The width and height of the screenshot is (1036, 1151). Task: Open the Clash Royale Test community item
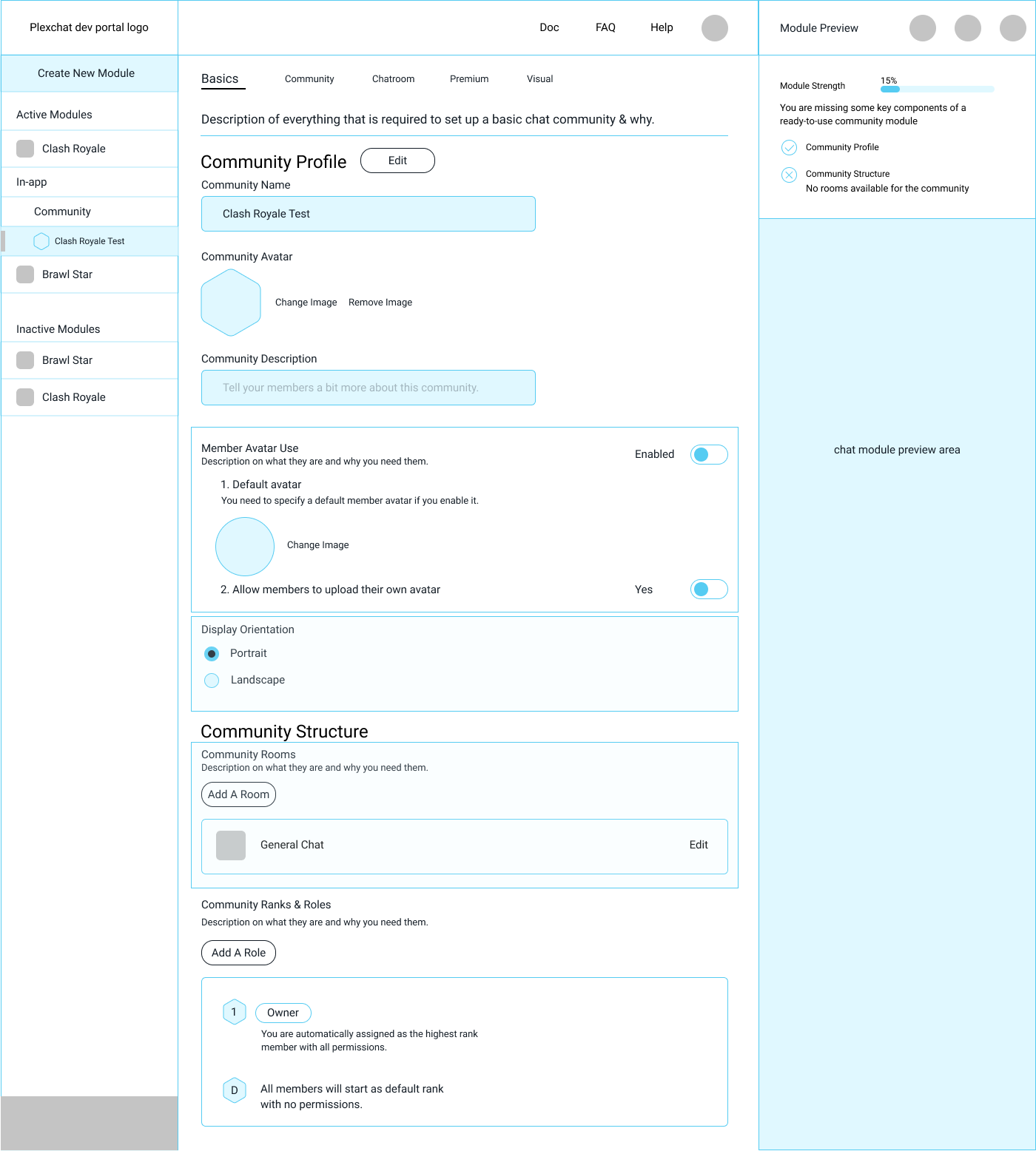90,241
